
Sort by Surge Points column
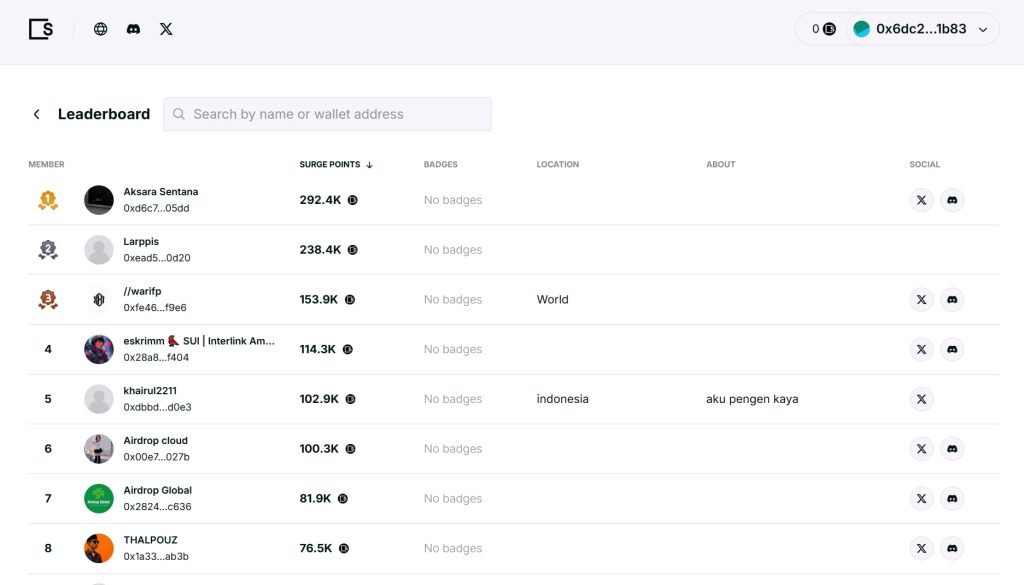click(335, 164)
